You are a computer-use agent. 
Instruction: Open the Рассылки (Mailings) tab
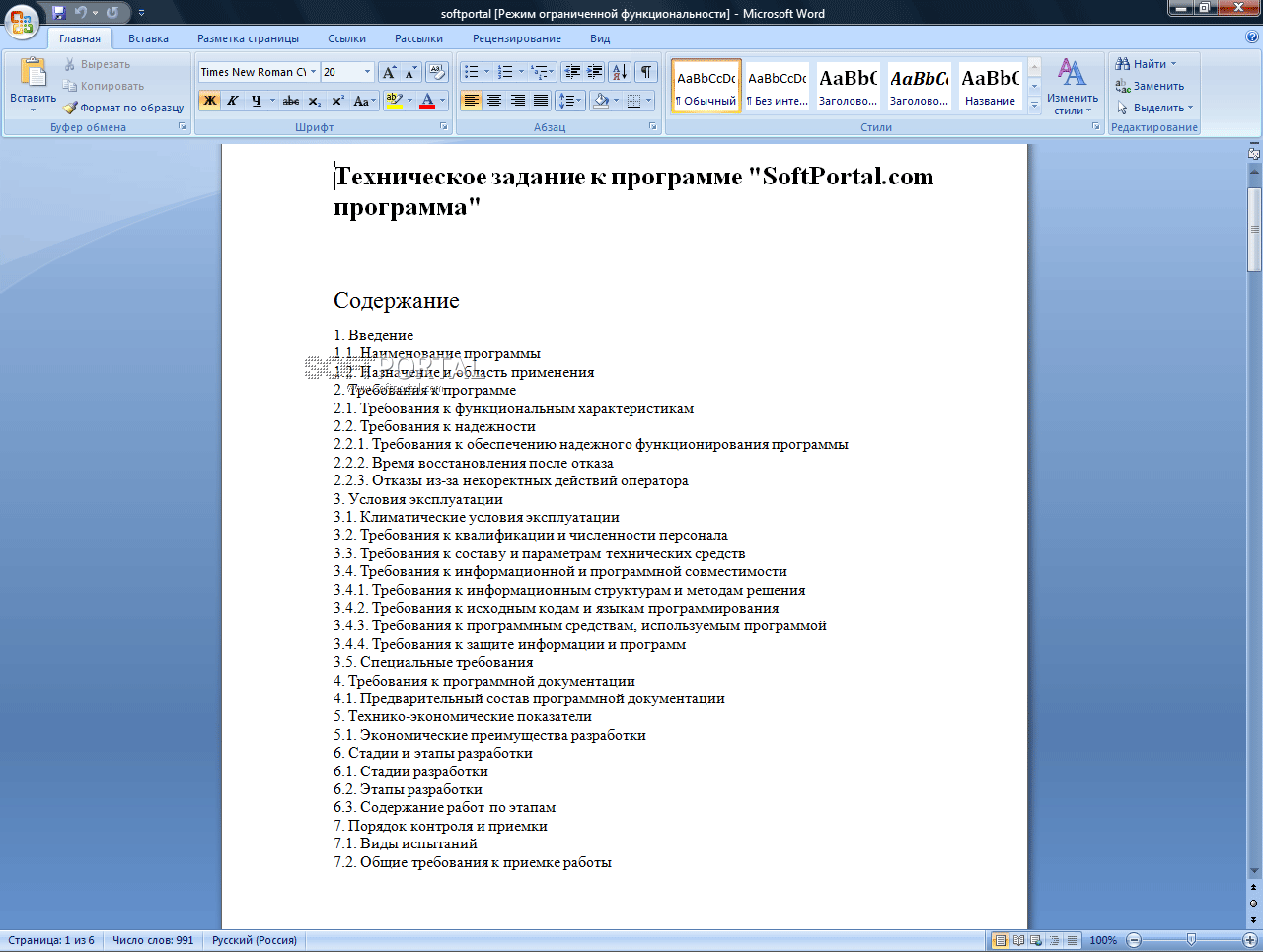coord(418,38)
